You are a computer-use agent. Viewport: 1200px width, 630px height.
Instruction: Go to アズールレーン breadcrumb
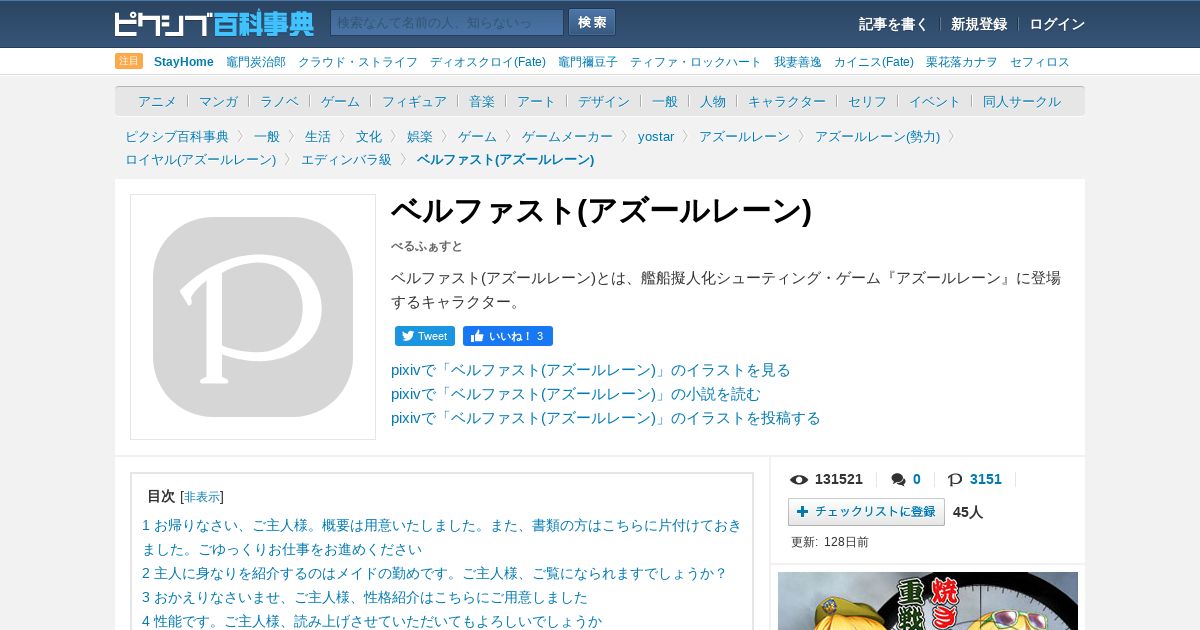744,136
